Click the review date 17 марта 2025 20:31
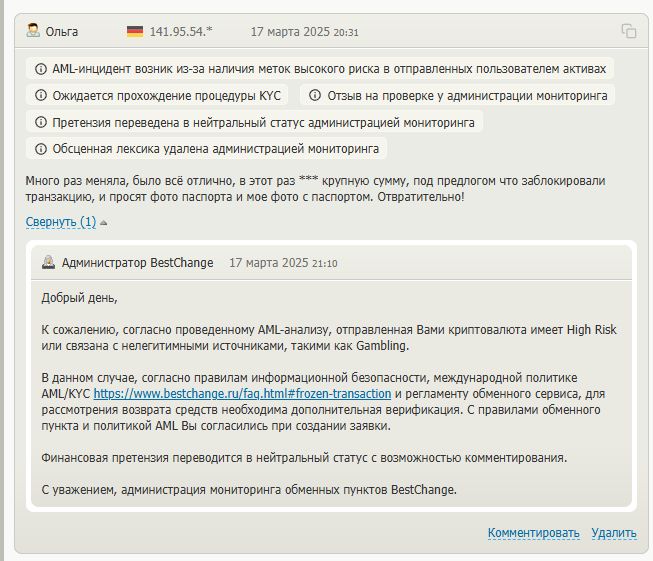 304,31
